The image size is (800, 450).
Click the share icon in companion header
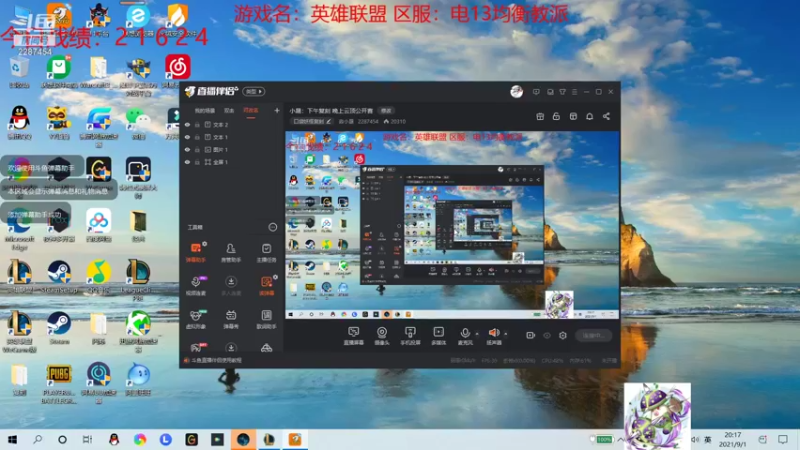tap(606, 116)
